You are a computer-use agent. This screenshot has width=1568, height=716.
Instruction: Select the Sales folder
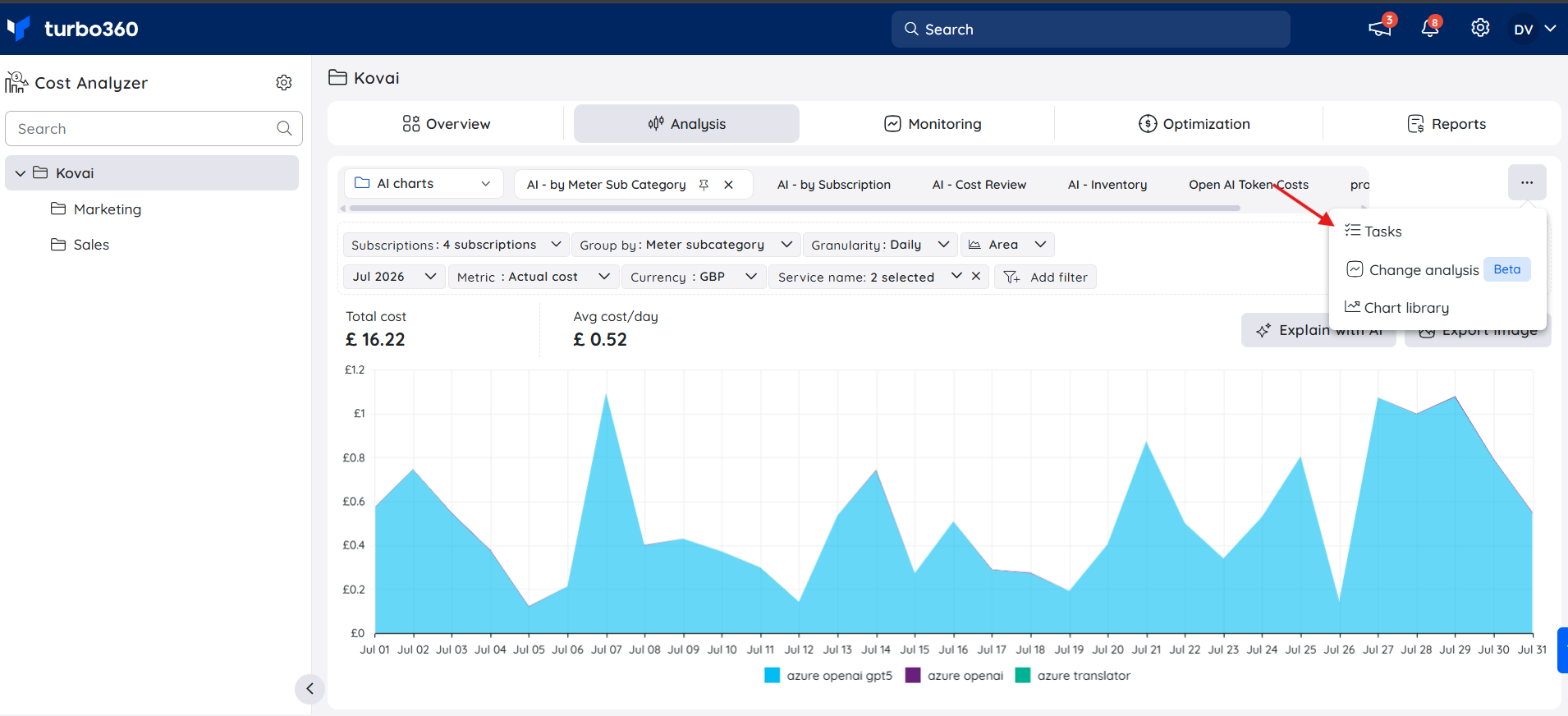(80, 245)
